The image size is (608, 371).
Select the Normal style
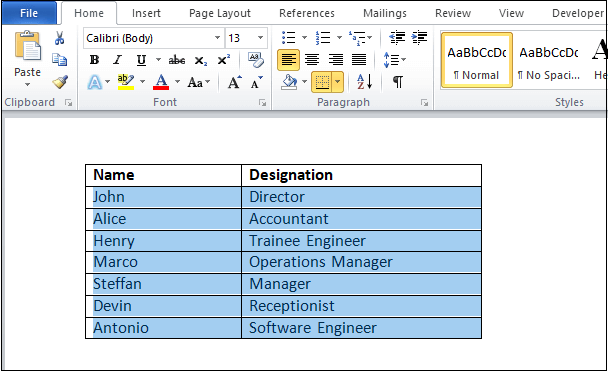[x=477, y=60]
